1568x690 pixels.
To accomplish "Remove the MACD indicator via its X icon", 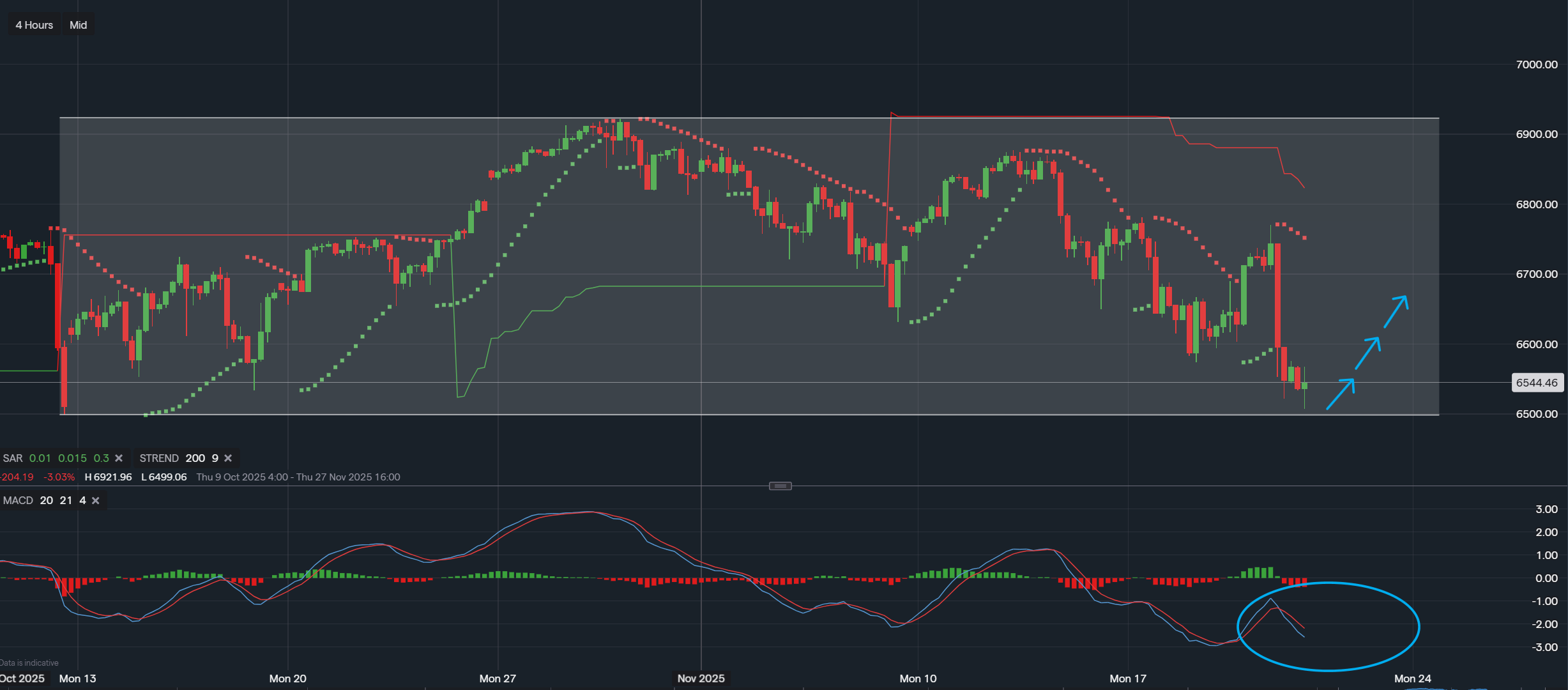I will pyautogui.click(x=95, y=501).
